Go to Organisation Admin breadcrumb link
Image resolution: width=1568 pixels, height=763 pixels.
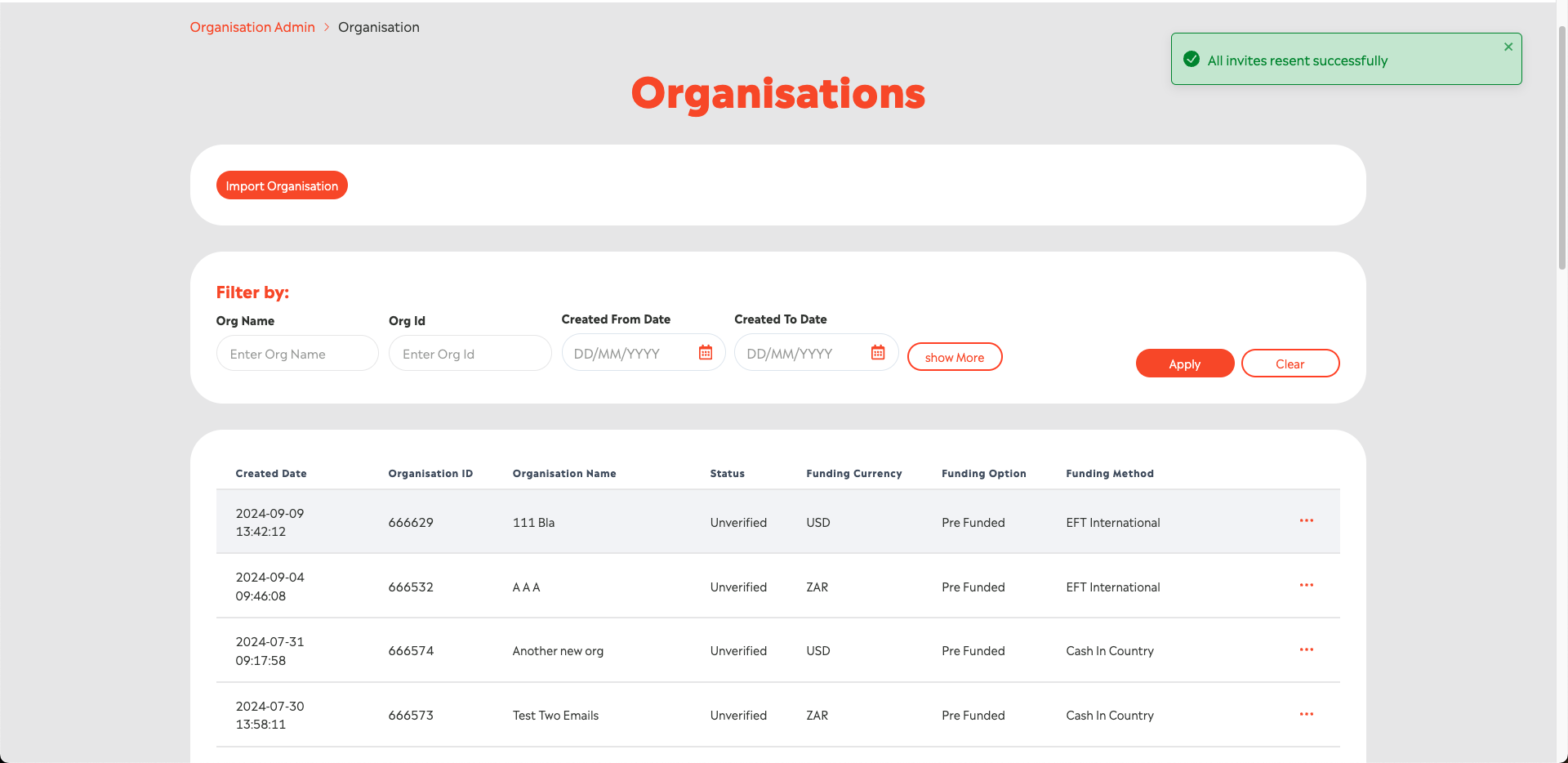(x=252, y=27)
